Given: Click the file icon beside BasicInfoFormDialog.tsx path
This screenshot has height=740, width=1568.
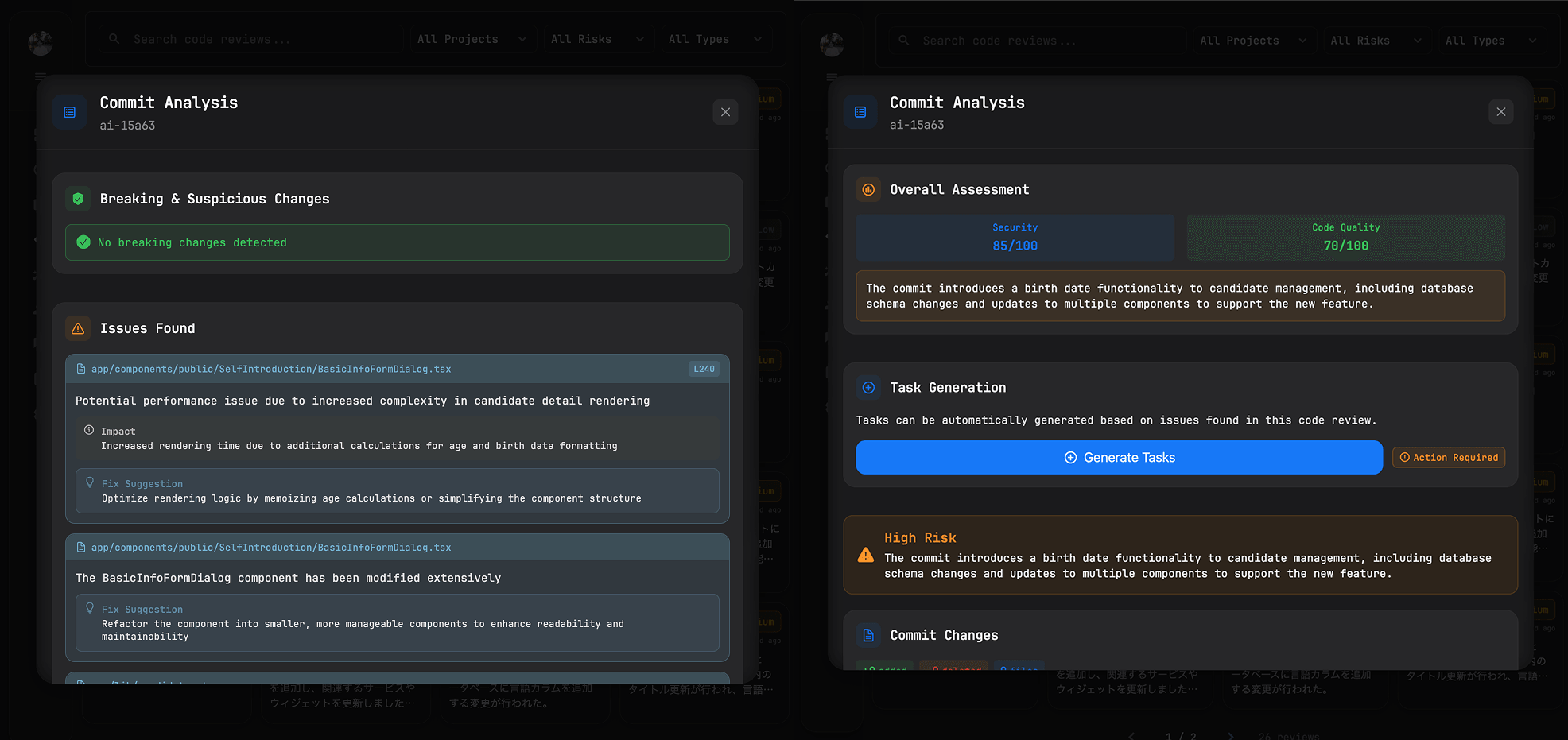Looking at the screenshot, I should click(82, 368).
